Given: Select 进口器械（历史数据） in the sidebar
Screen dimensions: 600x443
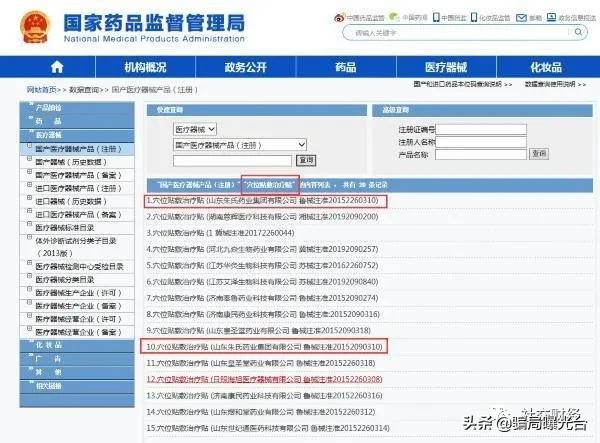Looking at the screenshot, I should (71, 201).
